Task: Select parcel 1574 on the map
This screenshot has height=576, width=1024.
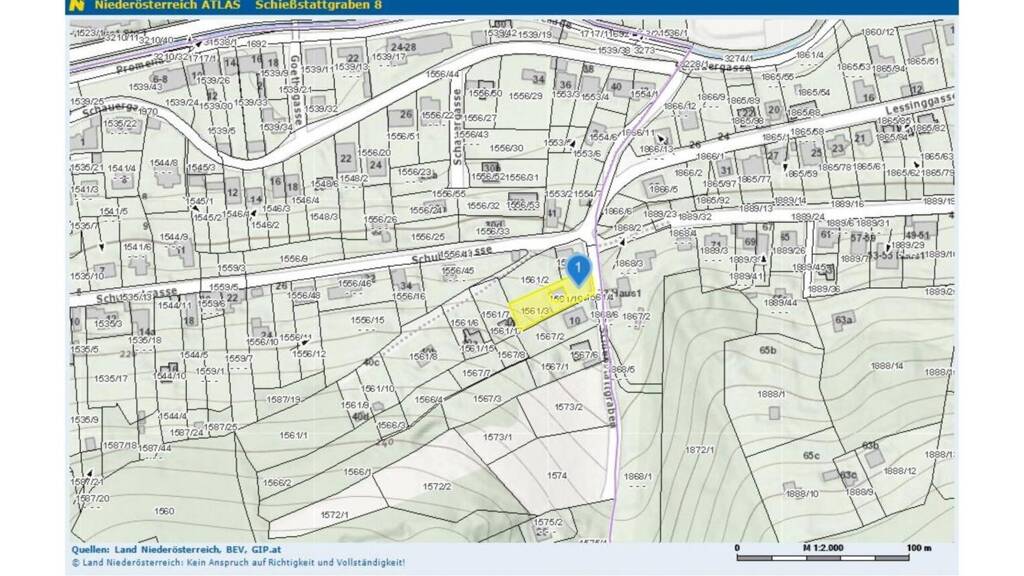Action: pos(557,476)
